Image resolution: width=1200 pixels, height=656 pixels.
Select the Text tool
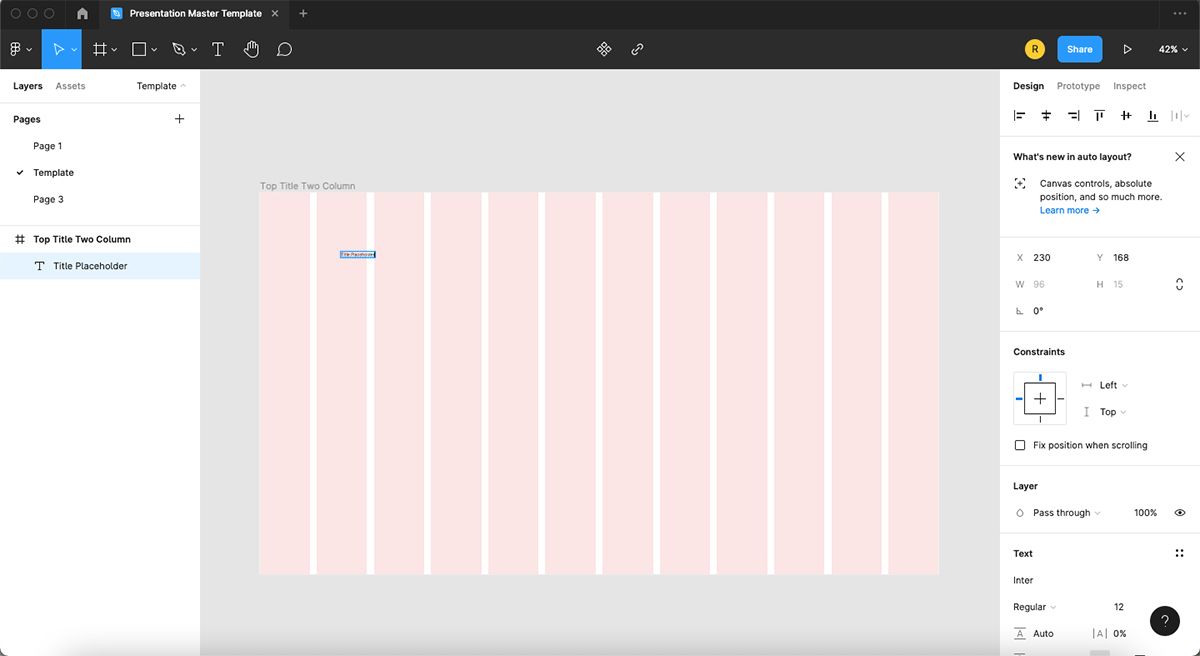218,48
